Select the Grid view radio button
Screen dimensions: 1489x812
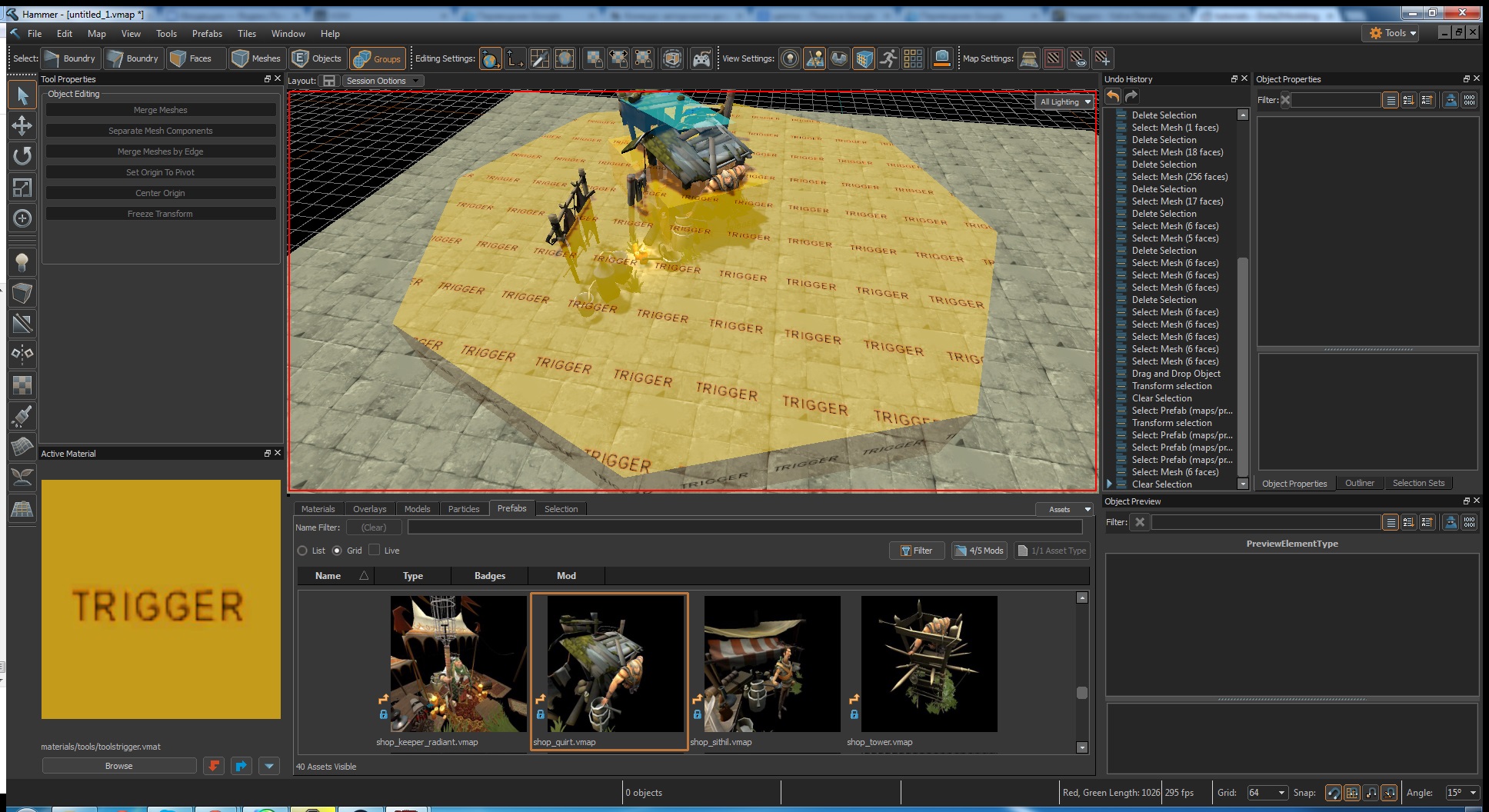click(x=337, y=551)
